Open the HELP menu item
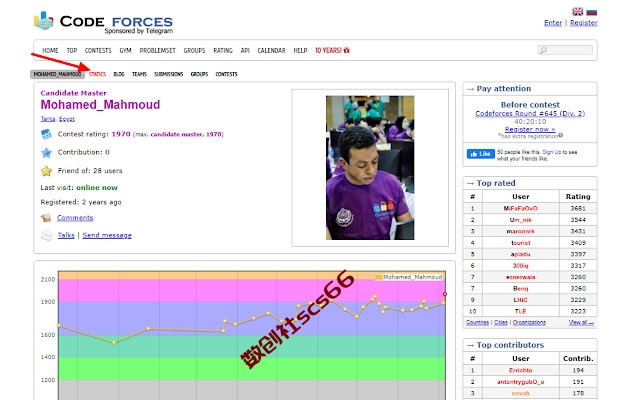Viewport: 640px width, 400px height. coord(300,51)
